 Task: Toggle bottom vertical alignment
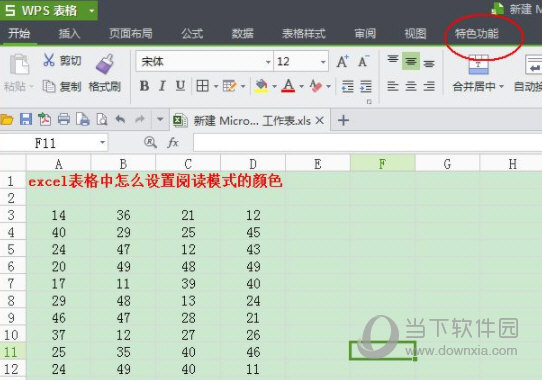coord(429,63)
